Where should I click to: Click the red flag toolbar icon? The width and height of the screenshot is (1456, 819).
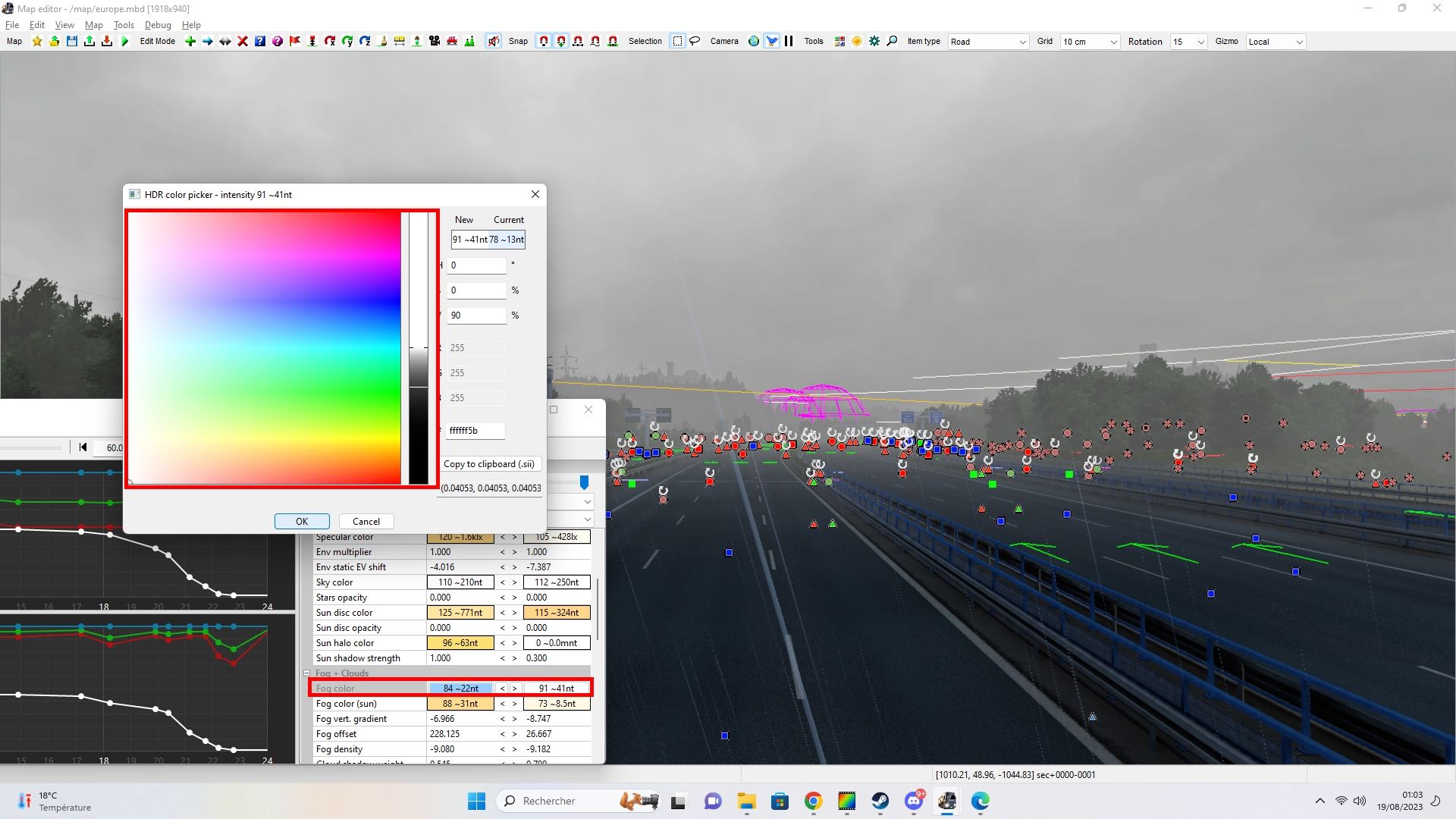[x=295, y=42]
